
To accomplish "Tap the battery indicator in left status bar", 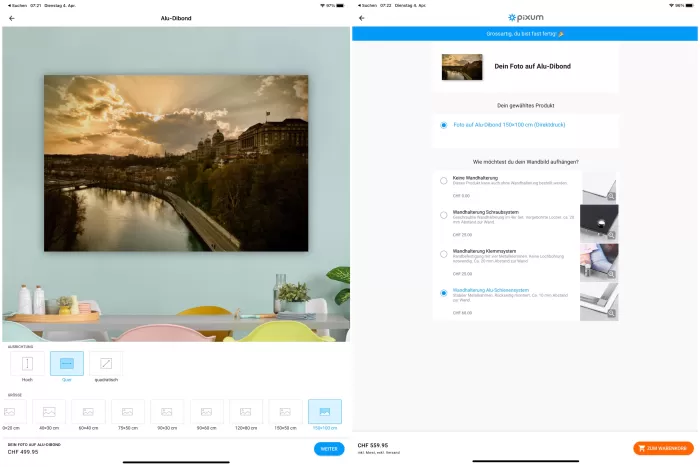I will 340,5.
